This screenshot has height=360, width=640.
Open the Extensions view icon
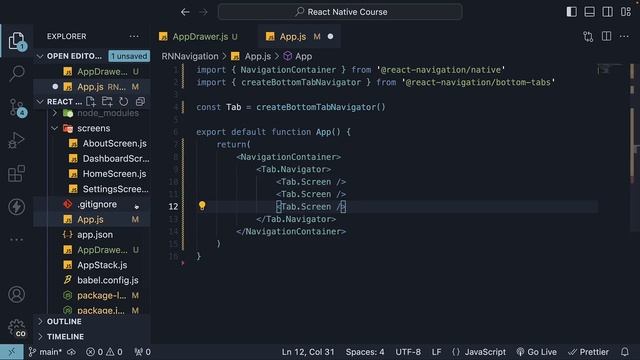(16, 173)
